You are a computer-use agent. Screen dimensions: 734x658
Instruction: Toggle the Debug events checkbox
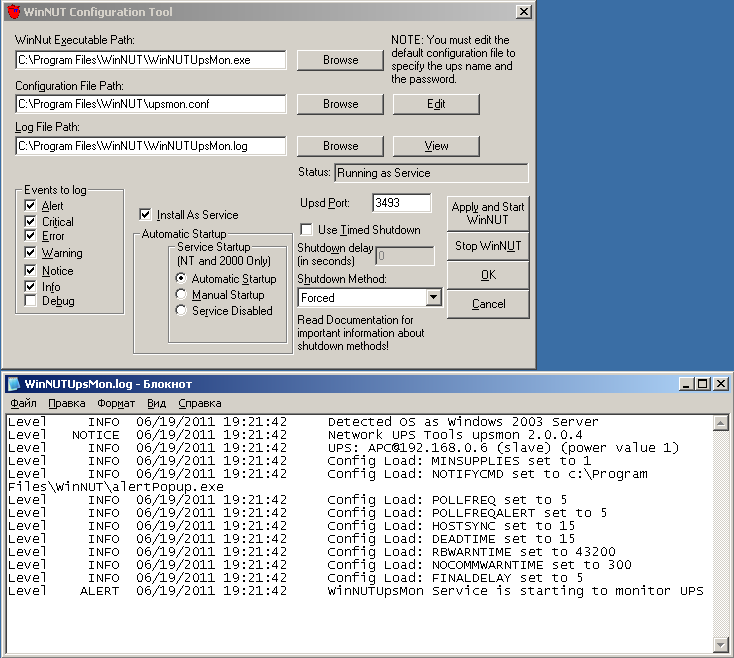31,301
